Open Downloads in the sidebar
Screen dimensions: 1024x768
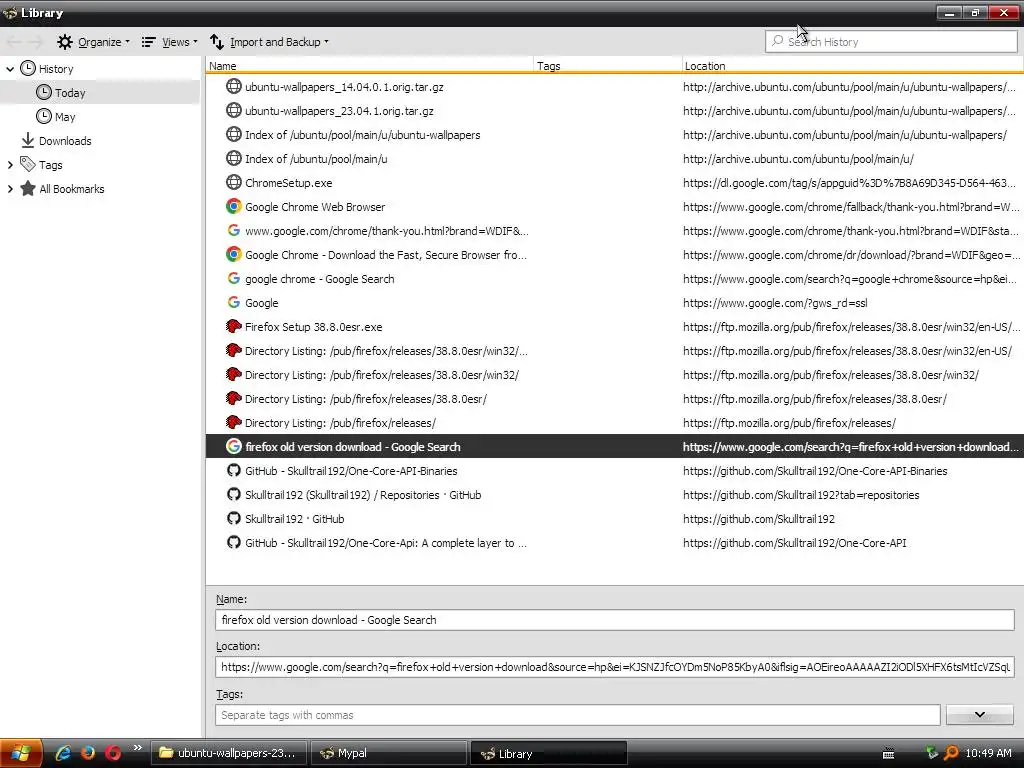[x=56, y=141]
